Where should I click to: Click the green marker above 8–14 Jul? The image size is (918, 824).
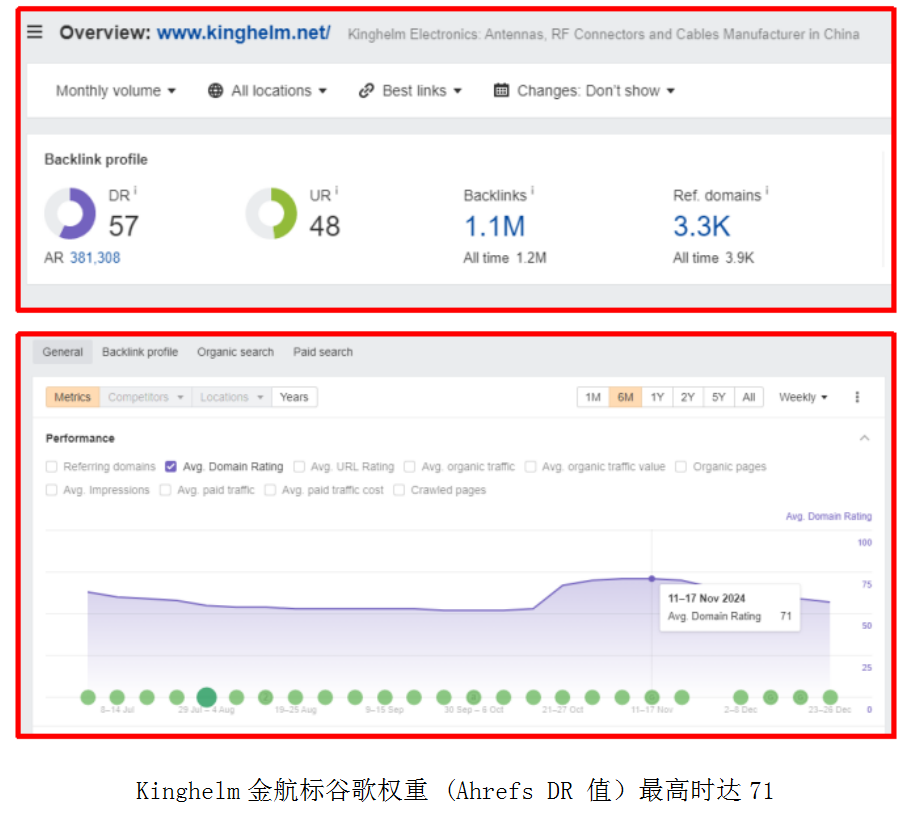click(x=117, y=697)
